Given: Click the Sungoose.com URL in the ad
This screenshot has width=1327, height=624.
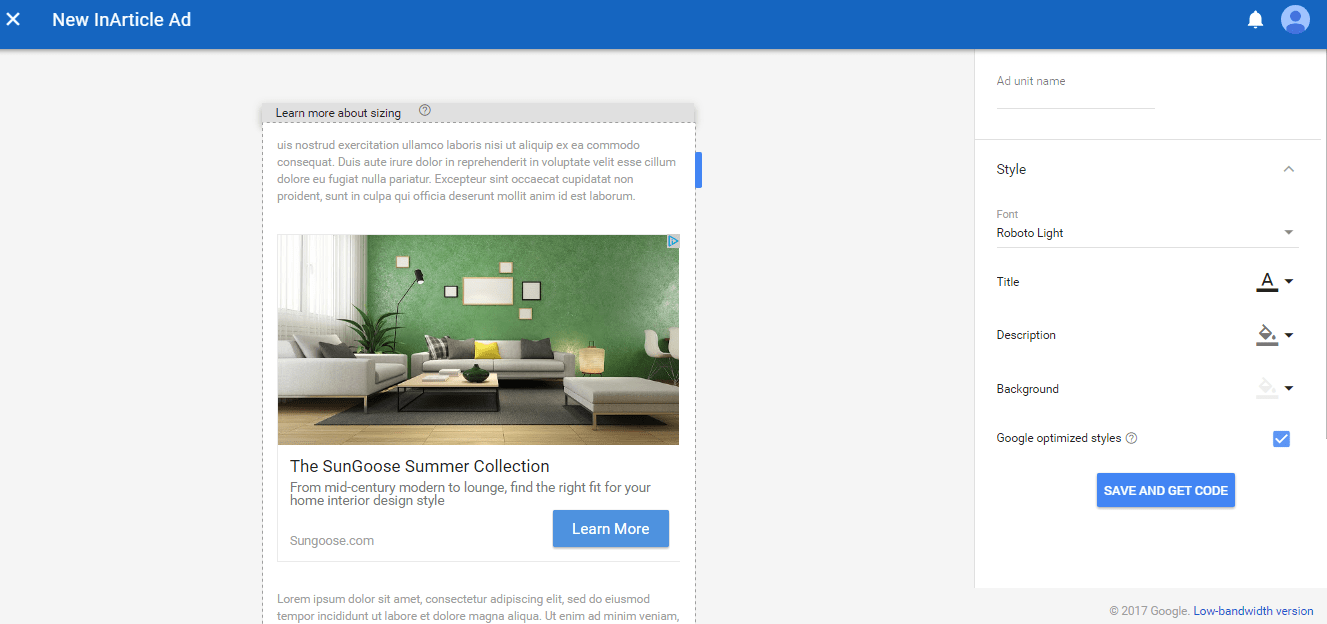Looking at the screenshot, I should point(332,541).
